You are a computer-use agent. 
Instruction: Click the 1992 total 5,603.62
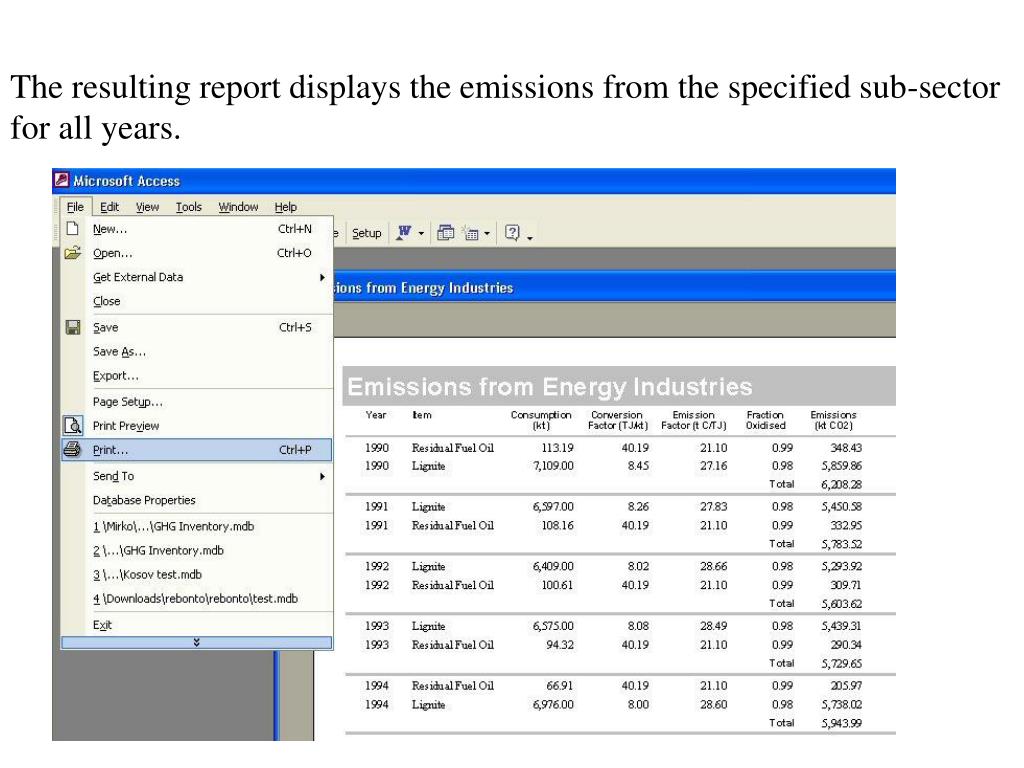tap(841, 604)
